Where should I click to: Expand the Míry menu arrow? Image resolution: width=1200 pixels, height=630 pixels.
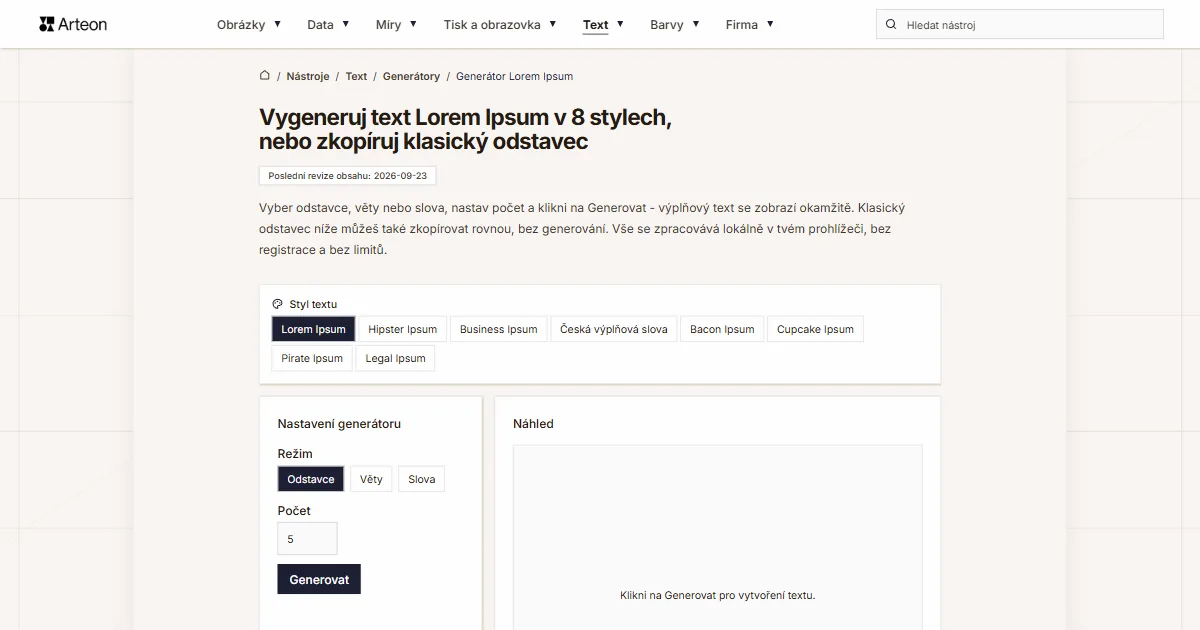[x=413, y=24]
